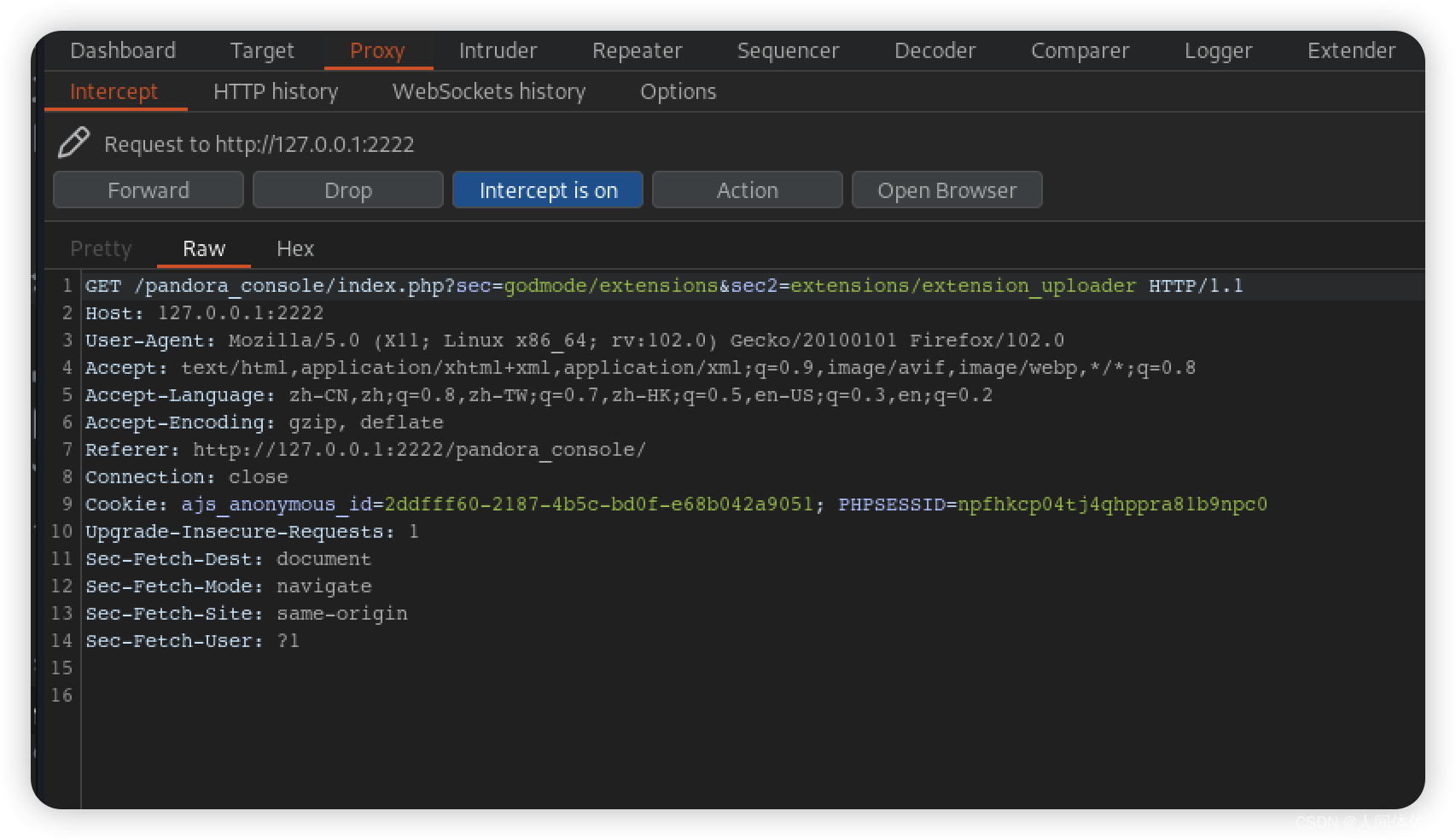Place cursor in the Cookie header line
The image size is (1456, 840).
click(x=676, y=505)
